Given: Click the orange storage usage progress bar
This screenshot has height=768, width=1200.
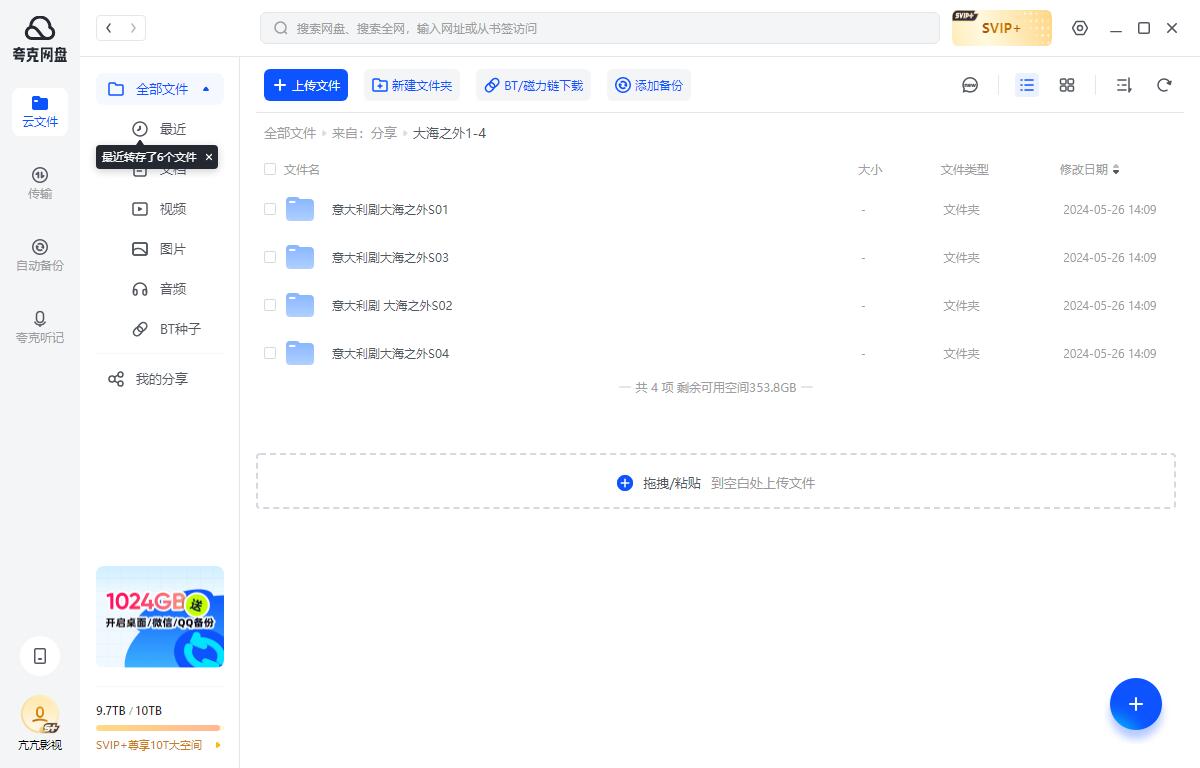Looking at the screenshot, I should click(160, 728).
